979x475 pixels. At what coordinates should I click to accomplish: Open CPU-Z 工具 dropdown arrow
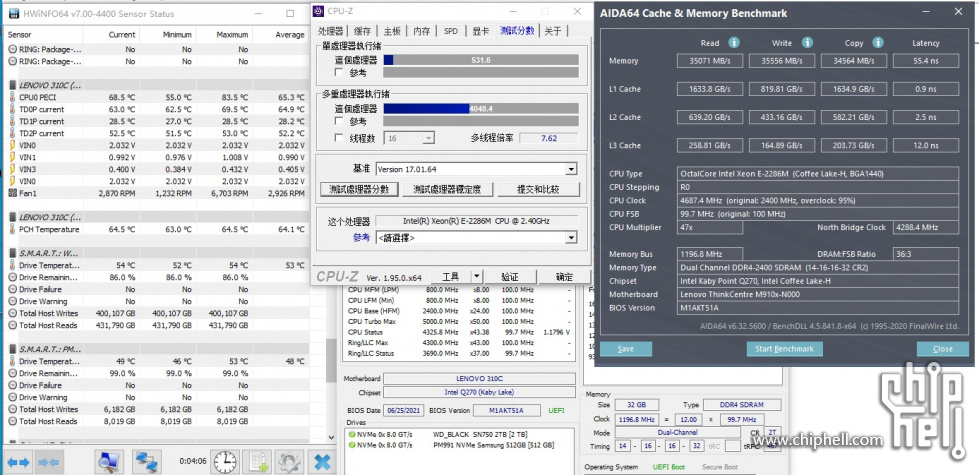click(476, 276)
